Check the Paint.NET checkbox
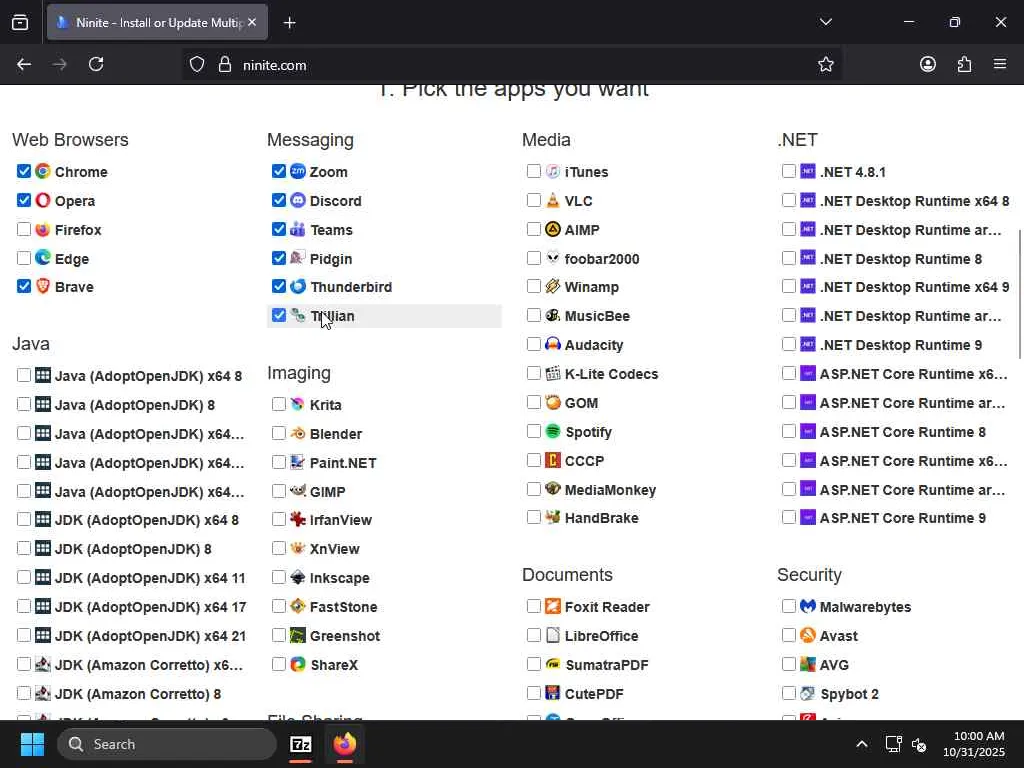This screenshot has width=1024, height=768. point(279,462)
